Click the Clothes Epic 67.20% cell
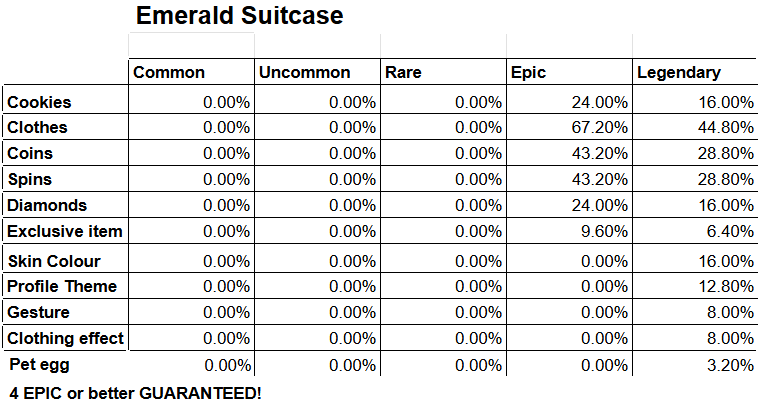The height and width of the screenshot is (410, 762). tap(600, 128)
